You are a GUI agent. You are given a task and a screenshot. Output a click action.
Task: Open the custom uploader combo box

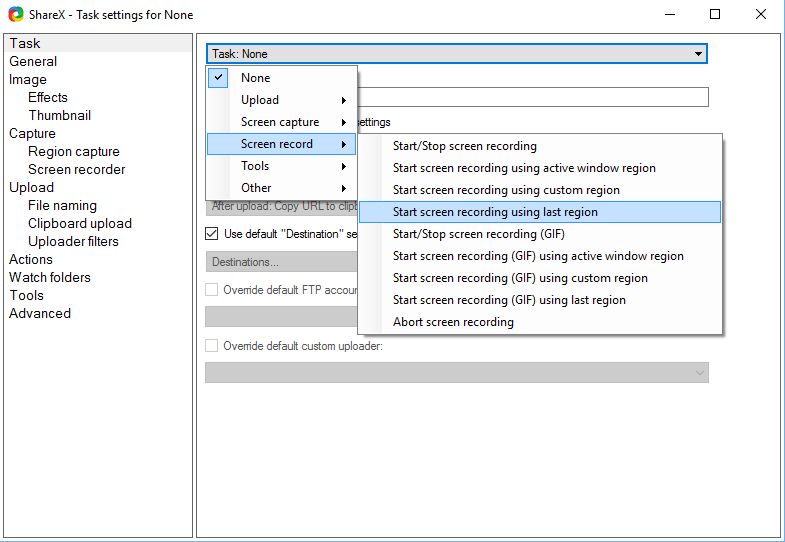(457, 373)
